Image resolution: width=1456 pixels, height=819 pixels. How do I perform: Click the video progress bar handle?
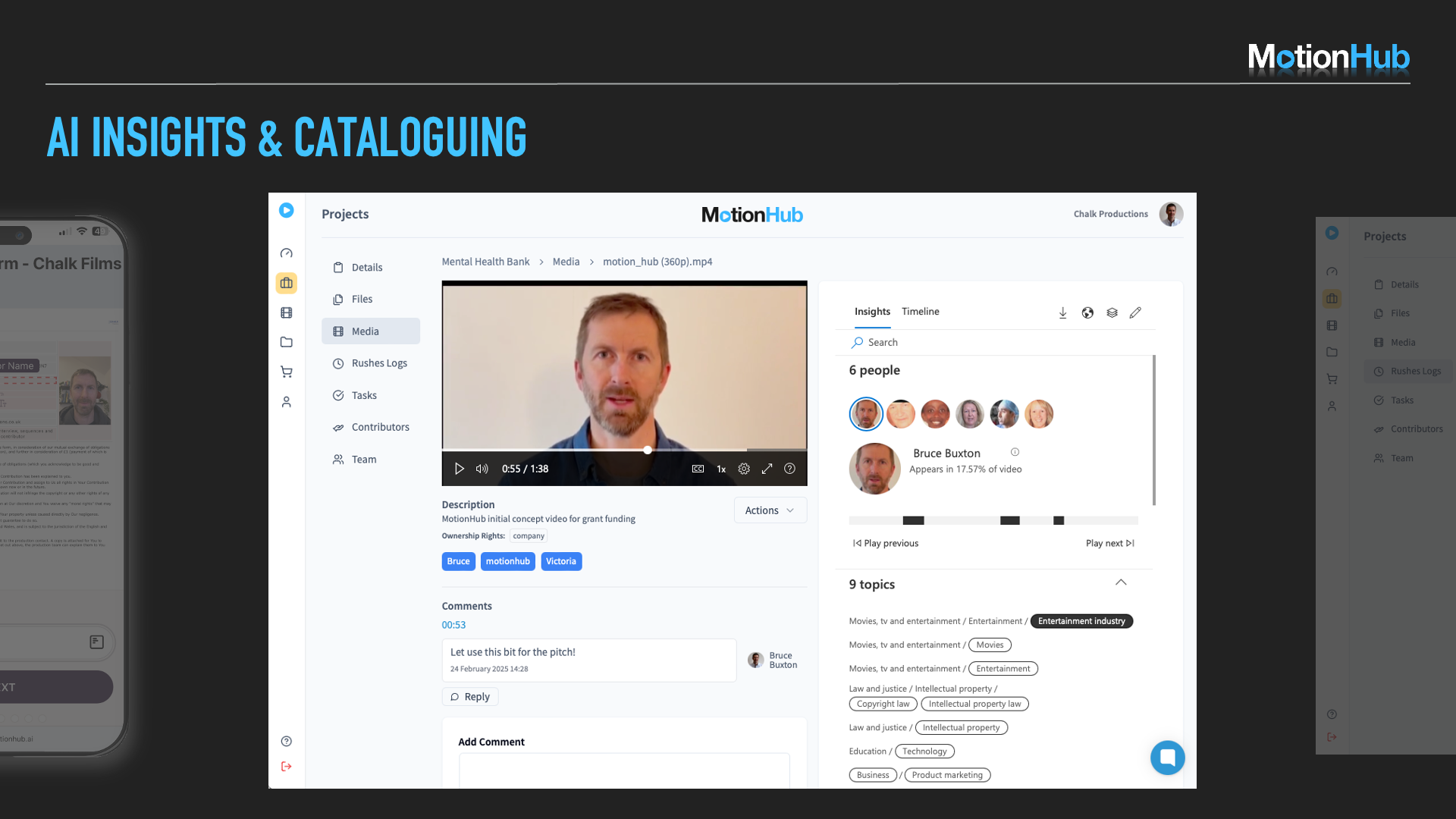[648, 450]
